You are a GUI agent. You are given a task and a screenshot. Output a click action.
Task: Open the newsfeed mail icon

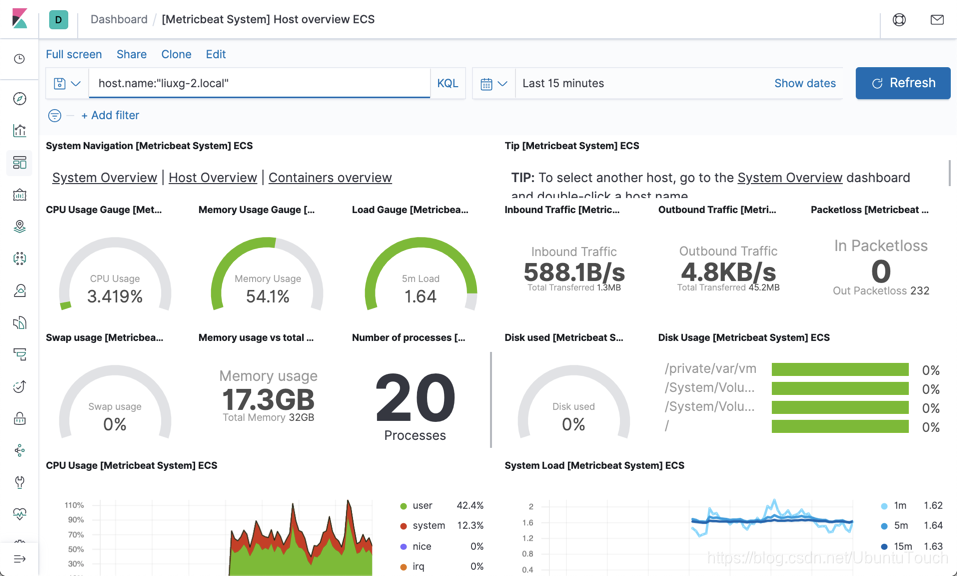(937, 20)
